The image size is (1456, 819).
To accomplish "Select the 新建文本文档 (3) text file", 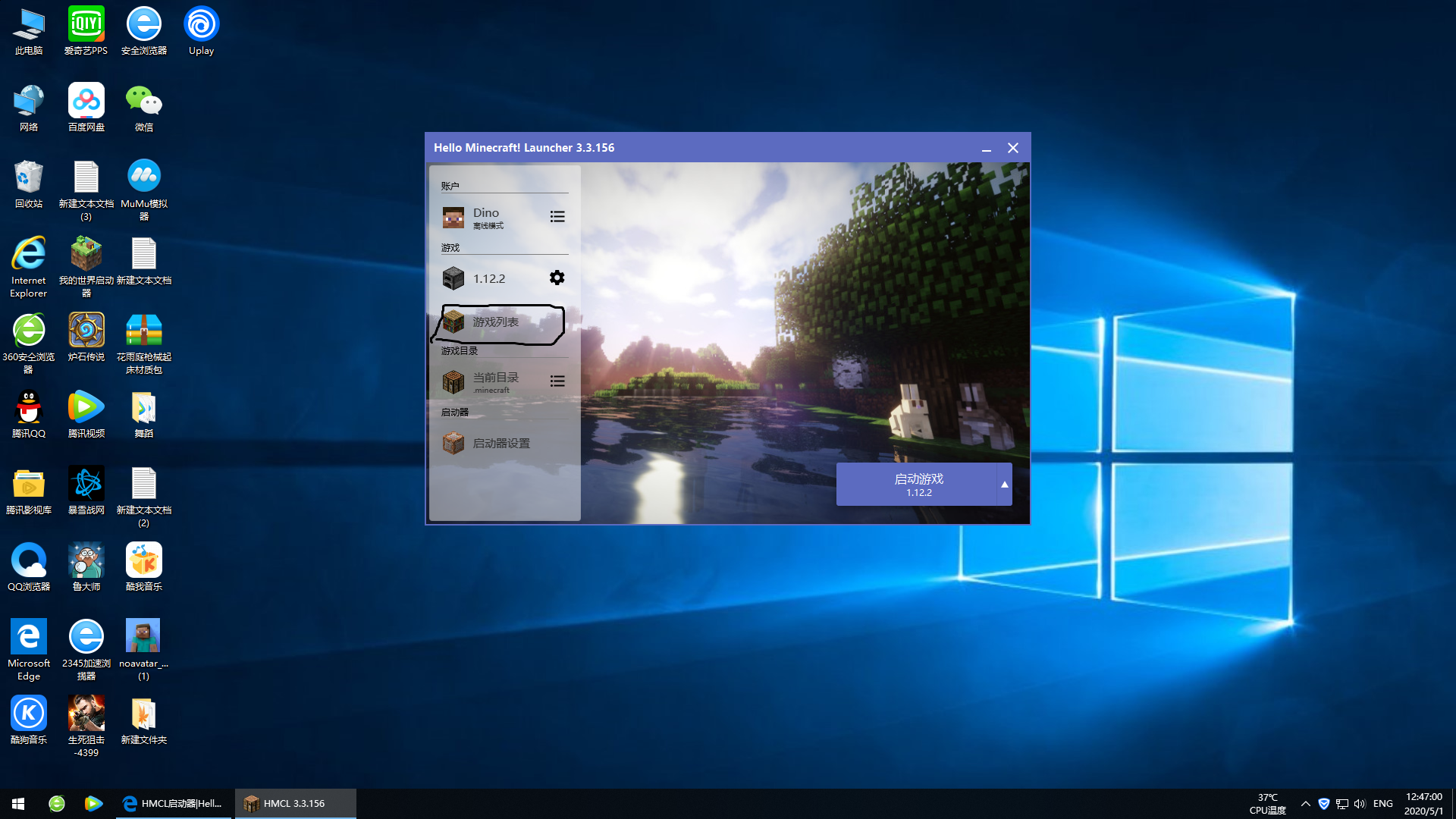I will coord(86,190).
